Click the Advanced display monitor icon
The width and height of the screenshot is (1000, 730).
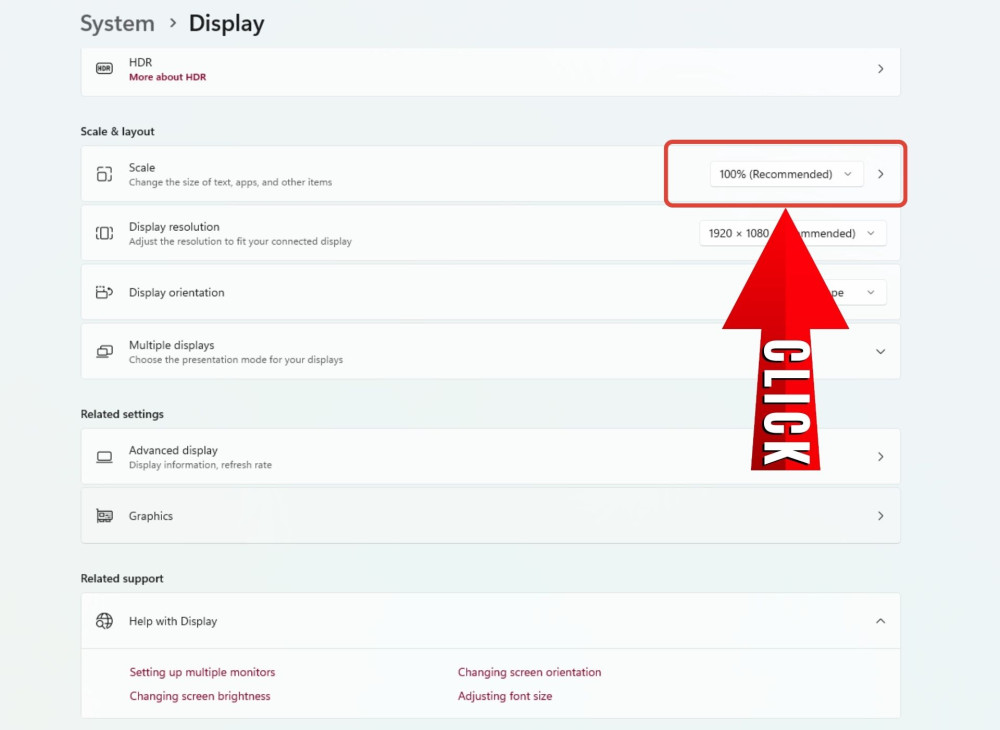104,457
